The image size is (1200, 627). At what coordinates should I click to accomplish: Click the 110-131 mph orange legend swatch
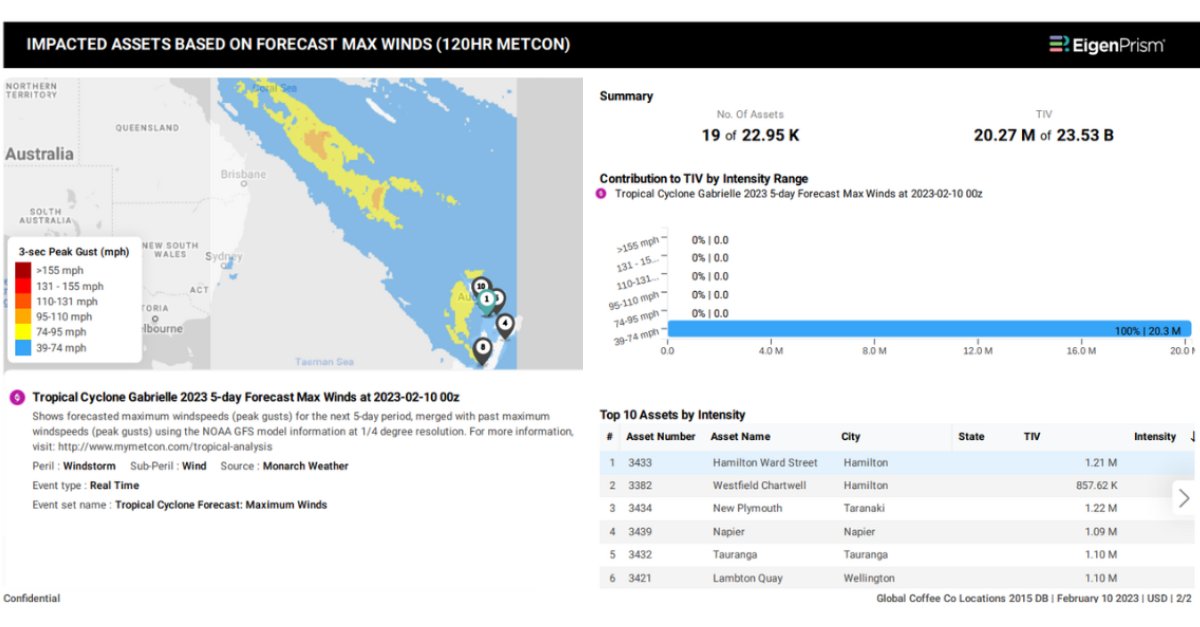[23, 301]
